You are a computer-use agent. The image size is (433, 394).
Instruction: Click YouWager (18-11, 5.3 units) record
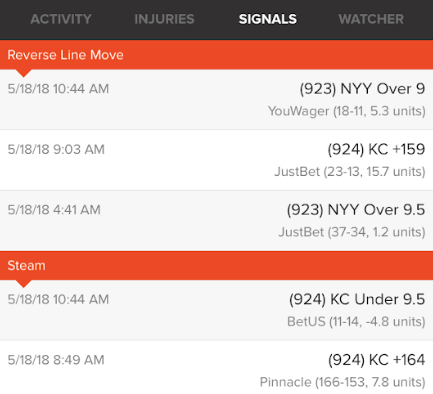tap(347, 111)
